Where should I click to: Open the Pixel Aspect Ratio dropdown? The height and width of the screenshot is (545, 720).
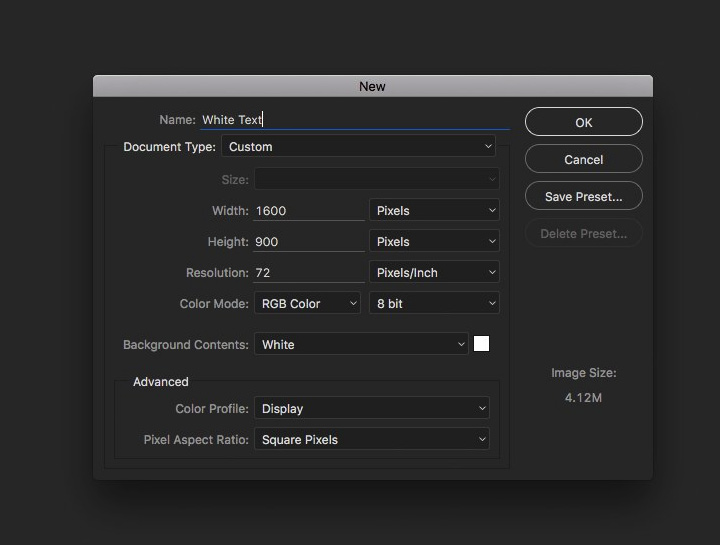point(372,439)
